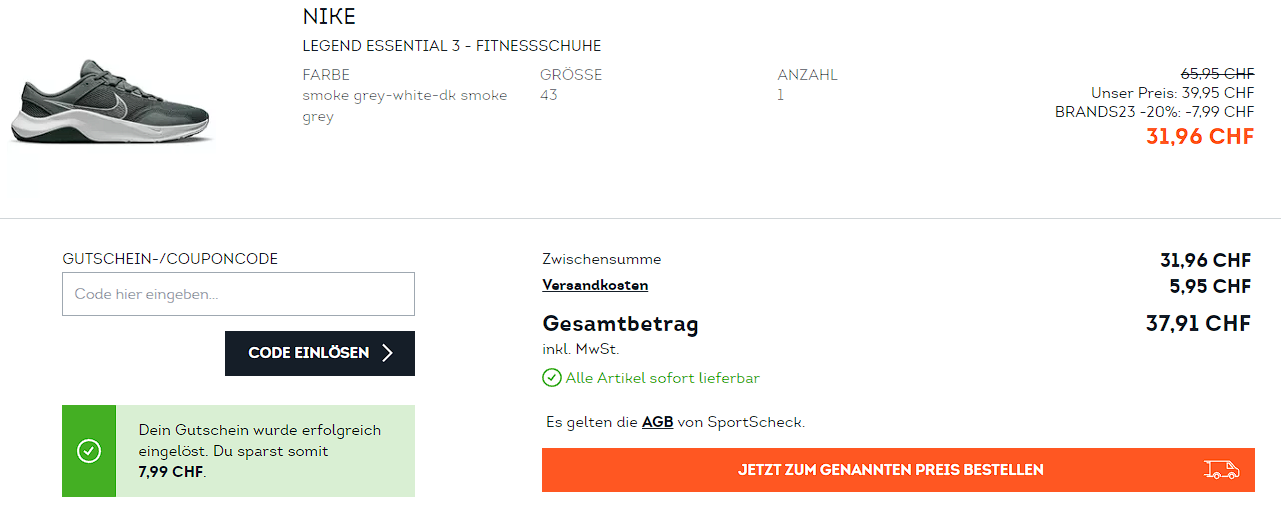Place order with Jetzt zum genannten Preis bestellen
1281x521 pixels.
click(890, 470)
